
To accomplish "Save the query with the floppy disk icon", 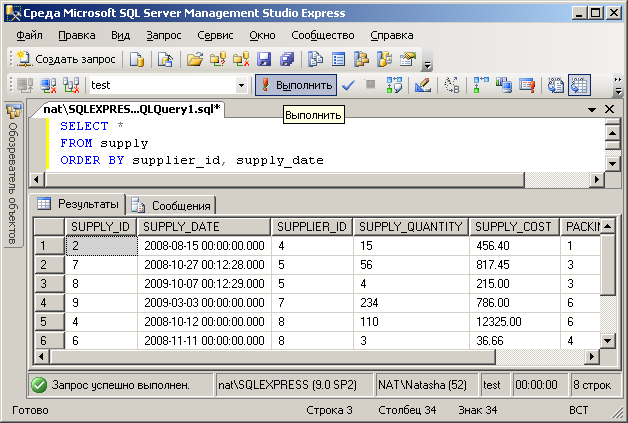I will tap(264, 59).
